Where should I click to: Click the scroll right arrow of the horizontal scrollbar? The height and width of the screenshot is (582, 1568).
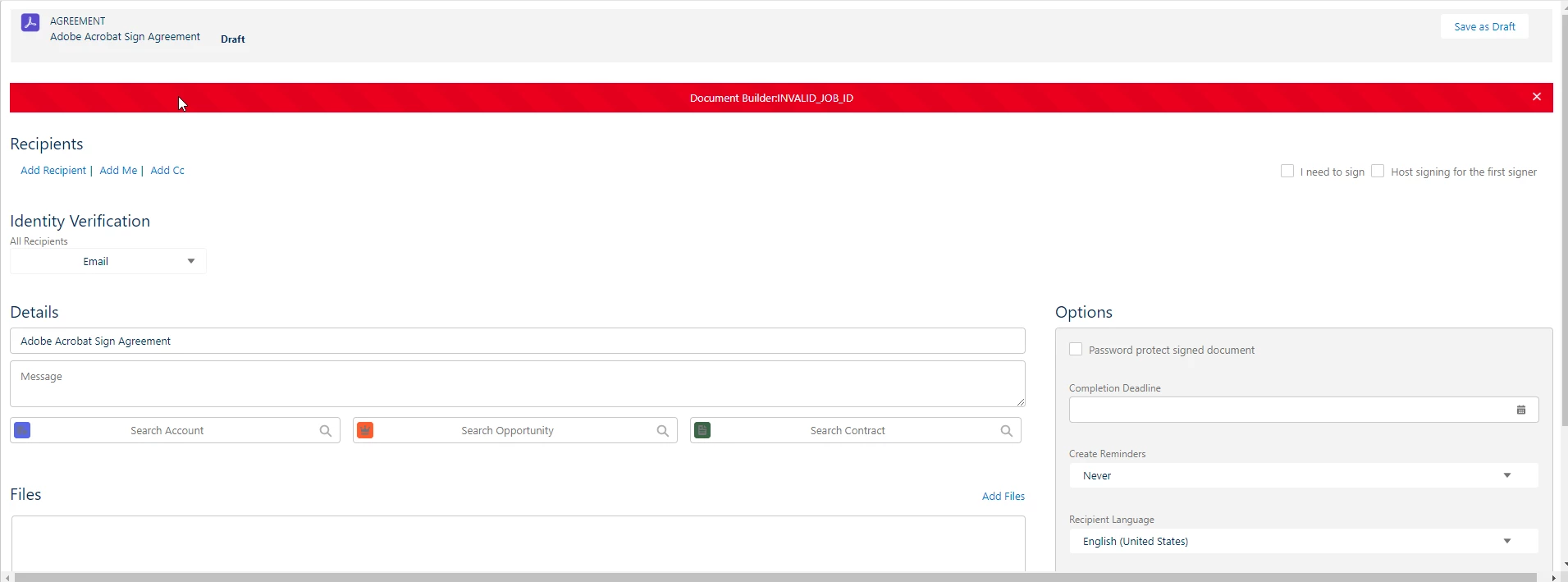coord(1553,578)
